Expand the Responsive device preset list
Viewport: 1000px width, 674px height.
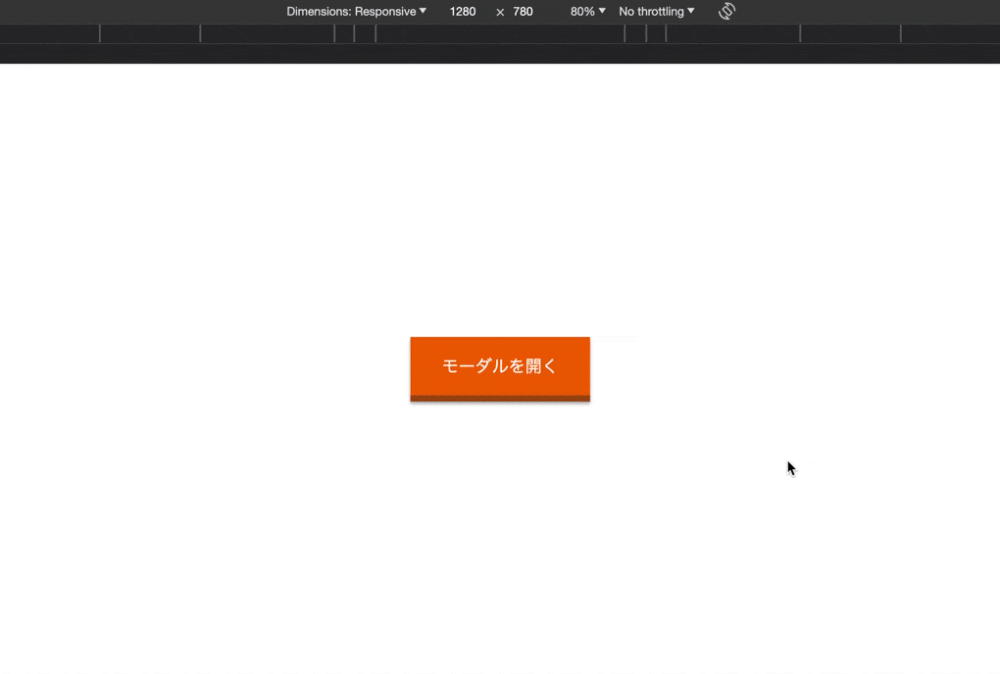pyautogui.click(x=421, y=11)
